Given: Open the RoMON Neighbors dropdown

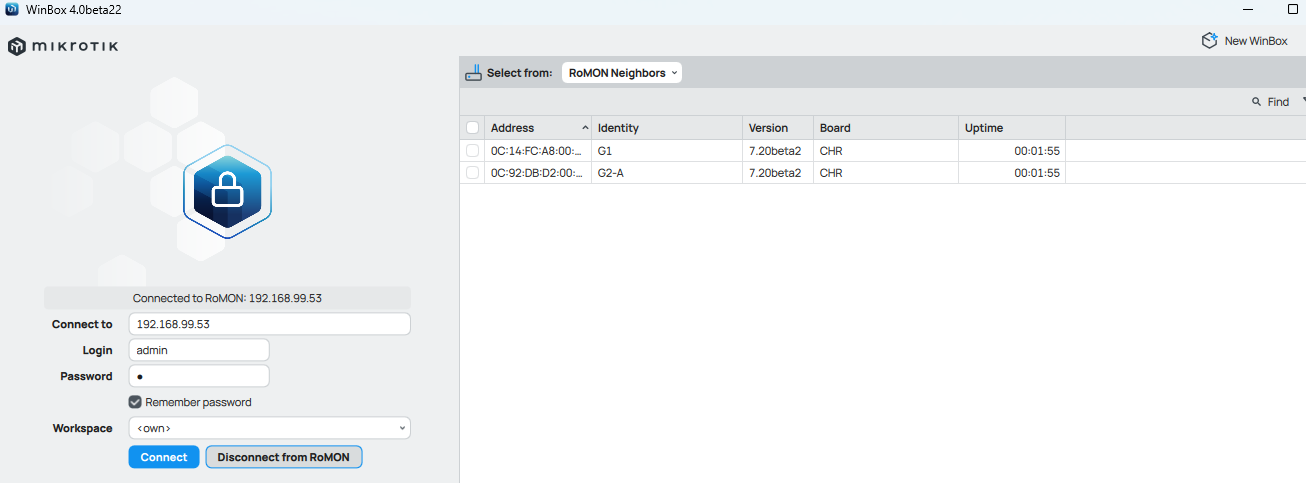Looking at the screenshot, I should pyautogui.click(x=621, y=73).
